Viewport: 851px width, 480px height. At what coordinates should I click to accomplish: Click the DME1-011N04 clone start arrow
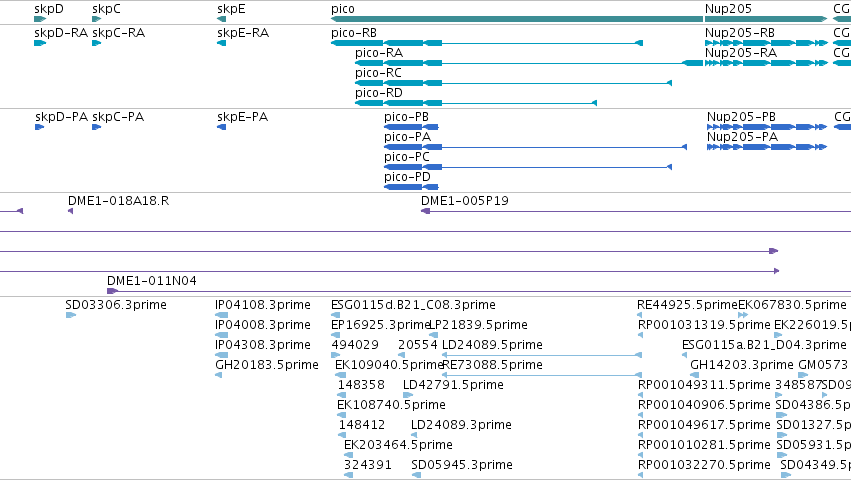tap(113, 291)
